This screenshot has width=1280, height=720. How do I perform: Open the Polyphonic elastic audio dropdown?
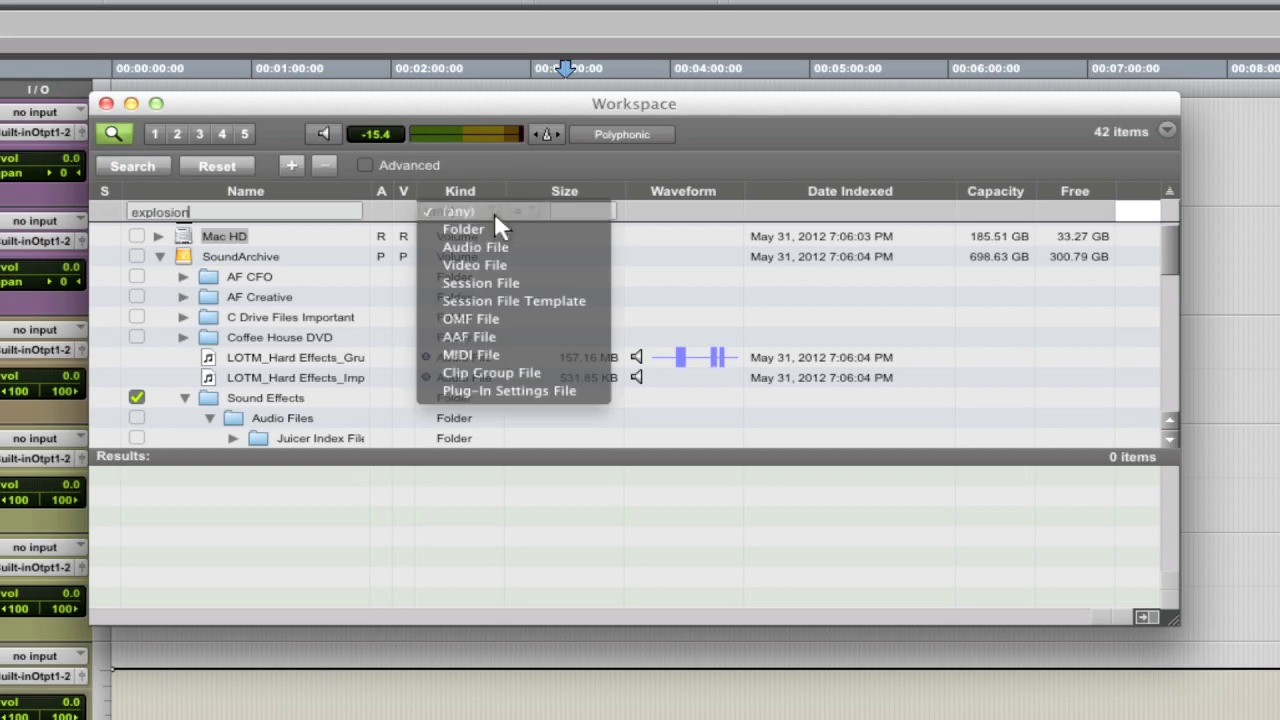[622, 134]
